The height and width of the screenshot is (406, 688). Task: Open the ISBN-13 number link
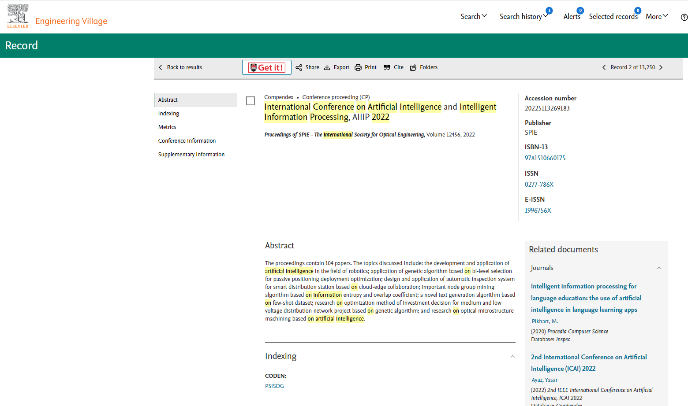[545, 158]
